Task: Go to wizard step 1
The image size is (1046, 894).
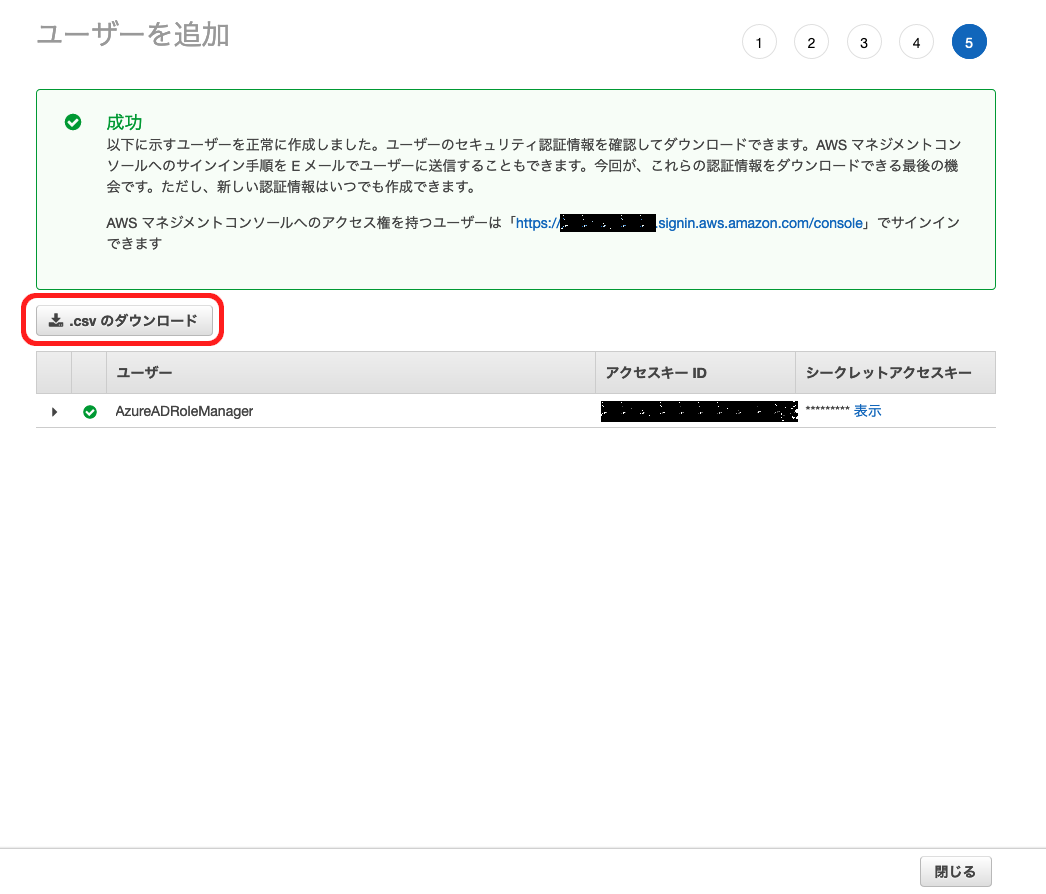Action: (759, 42)
